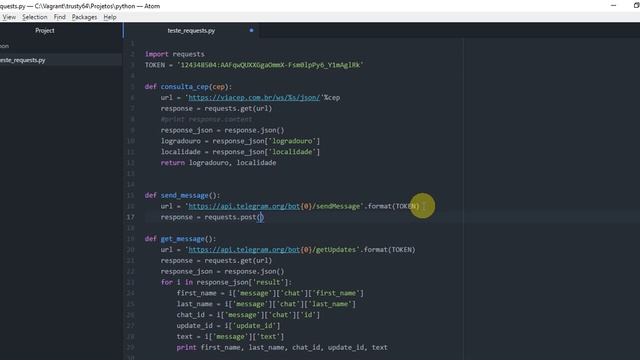Select the python root folder in tree
The height and width of the screenshot is (360, 640).
(x=4, y=46)
